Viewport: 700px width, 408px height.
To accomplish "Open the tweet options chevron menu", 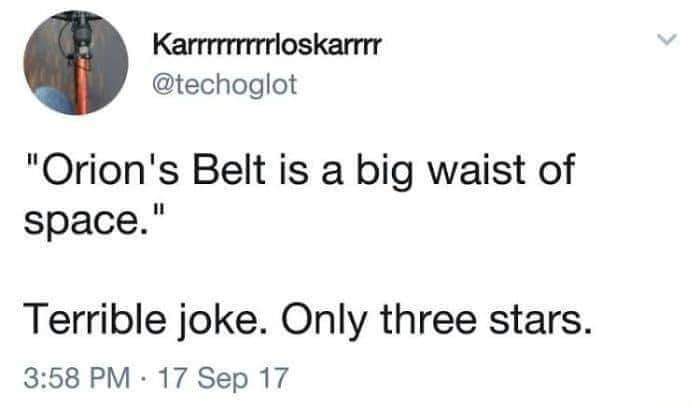I will coord(667,39).
